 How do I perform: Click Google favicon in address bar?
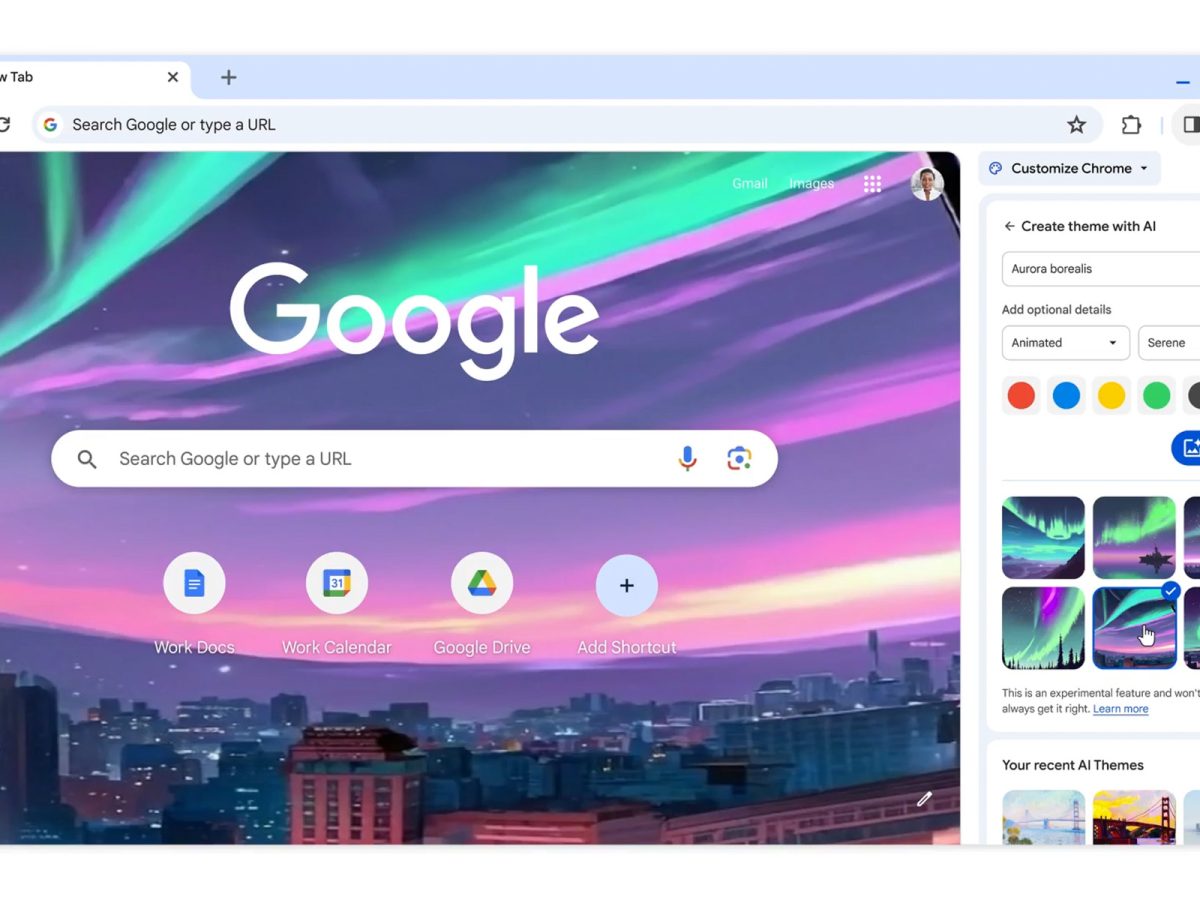pyautogui.click(x=51, y=125)
